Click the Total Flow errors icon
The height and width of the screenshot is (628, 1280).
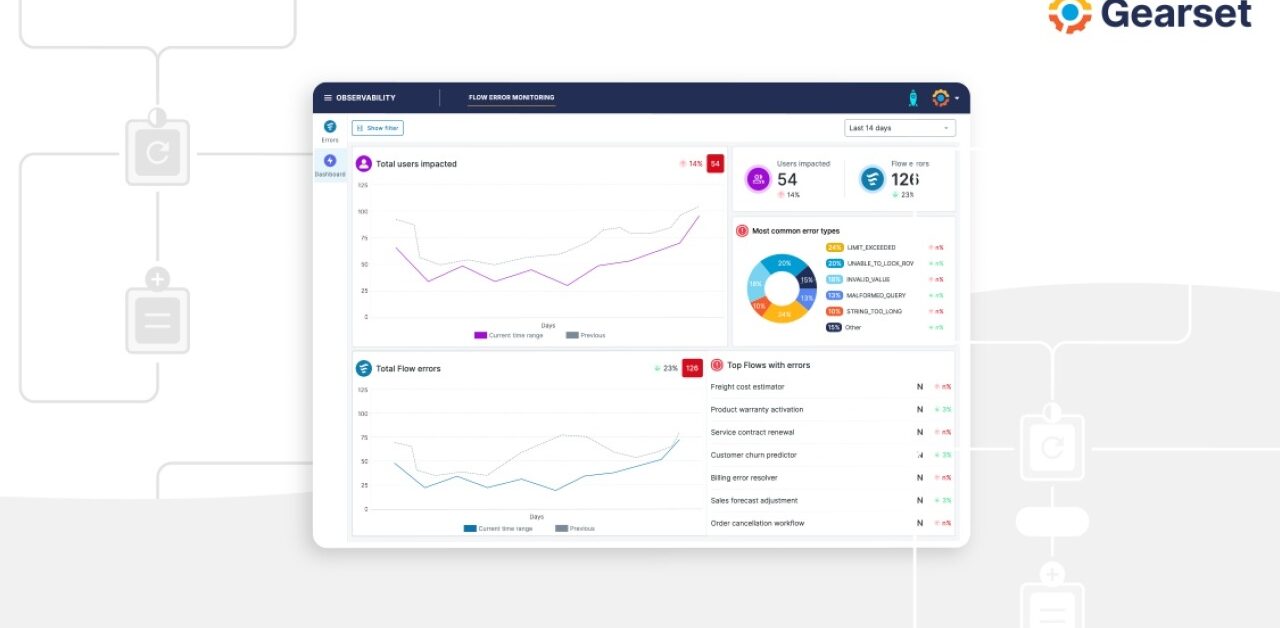(364, 368)
